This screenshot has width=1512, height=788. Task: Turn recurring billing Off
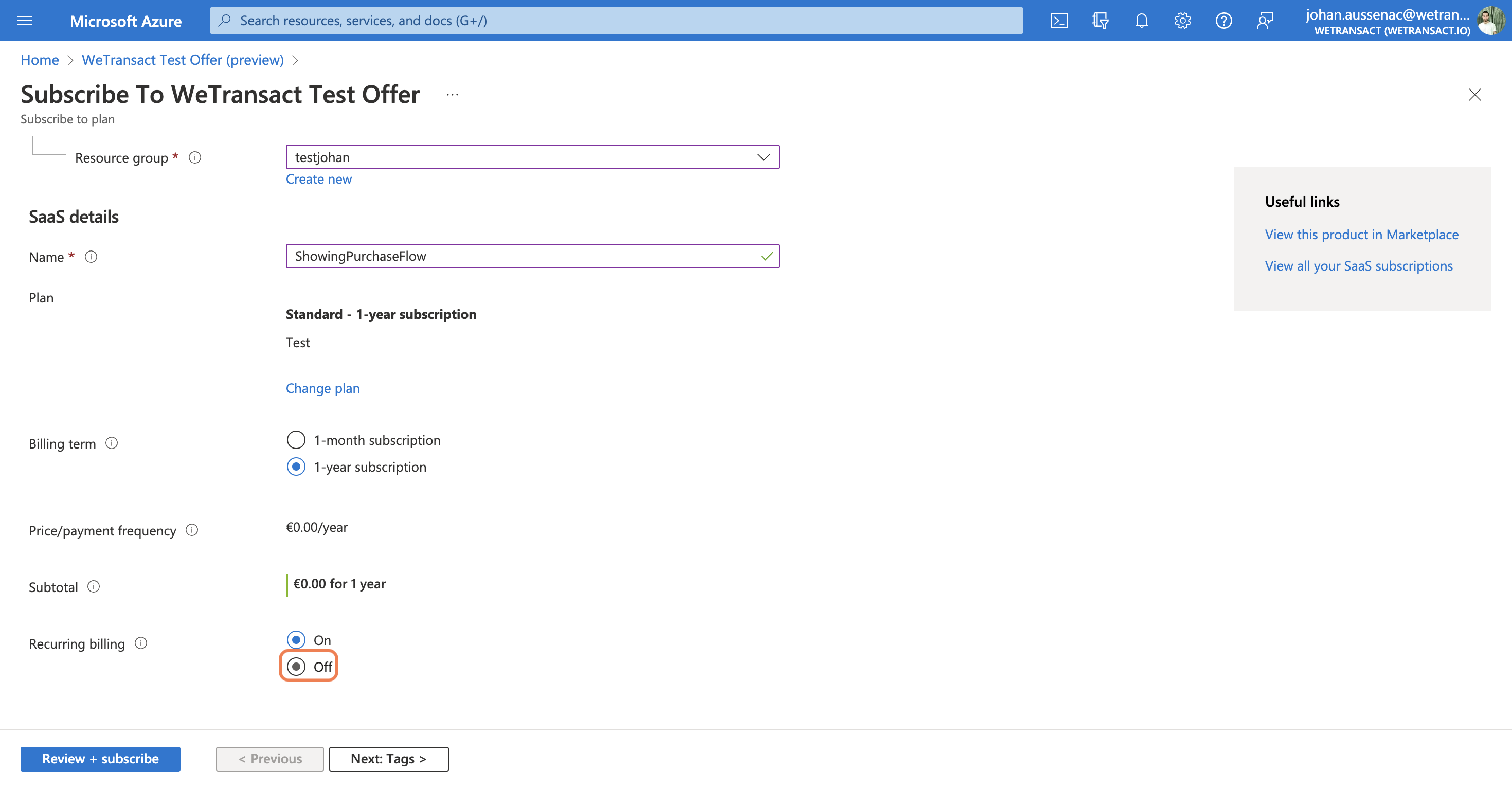pos(296,667)
